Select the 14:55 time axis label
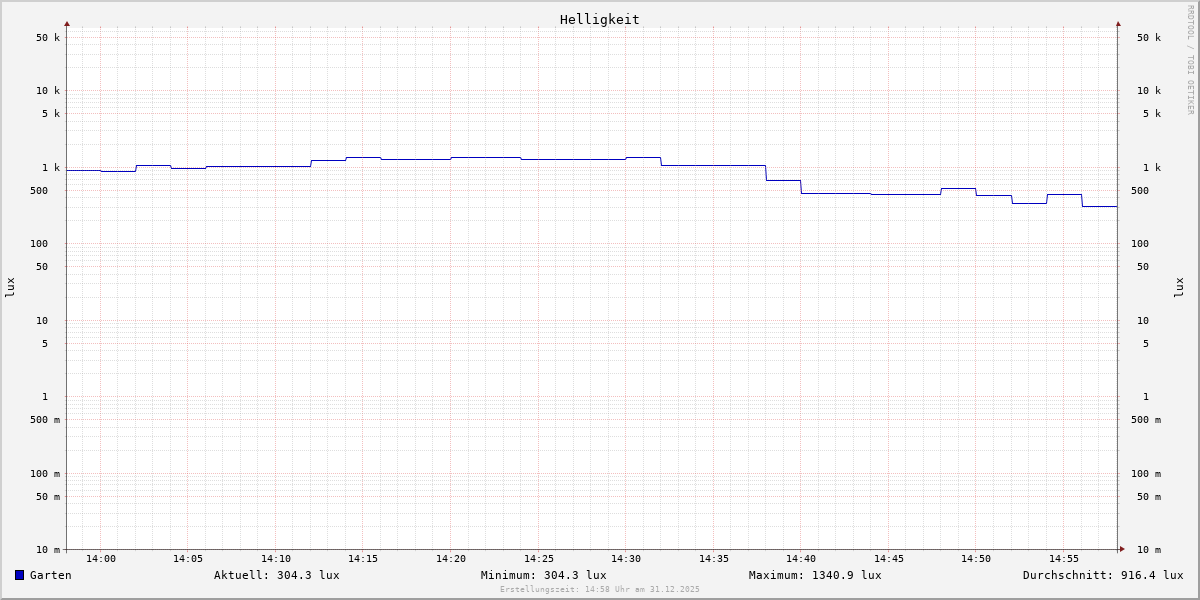Image resolution: width=1200 pixels, height=600 pixels. (1064, 559)
